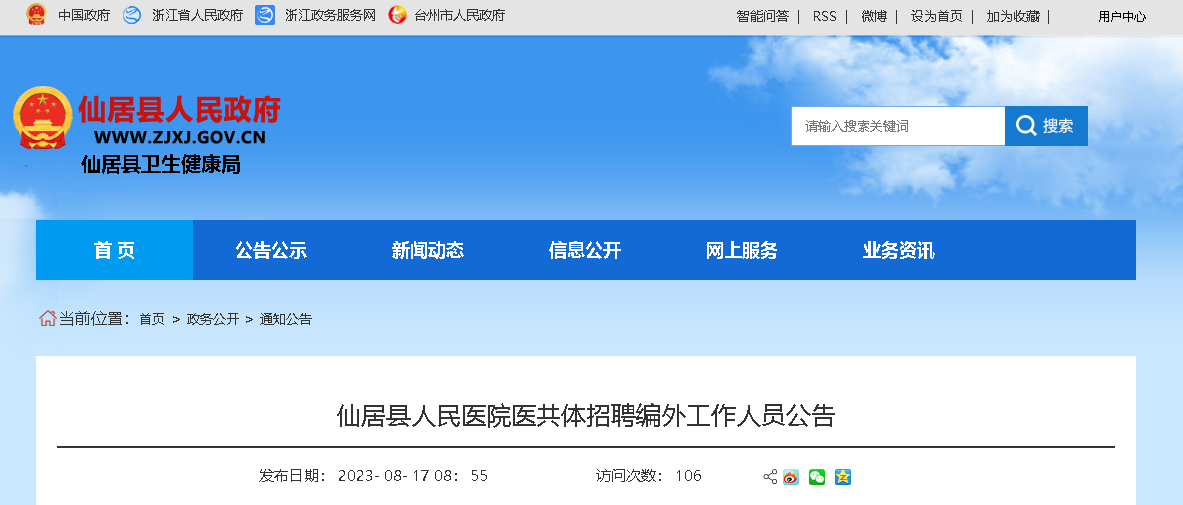Click the China national emblem icon in top bar

coord(35,15)
